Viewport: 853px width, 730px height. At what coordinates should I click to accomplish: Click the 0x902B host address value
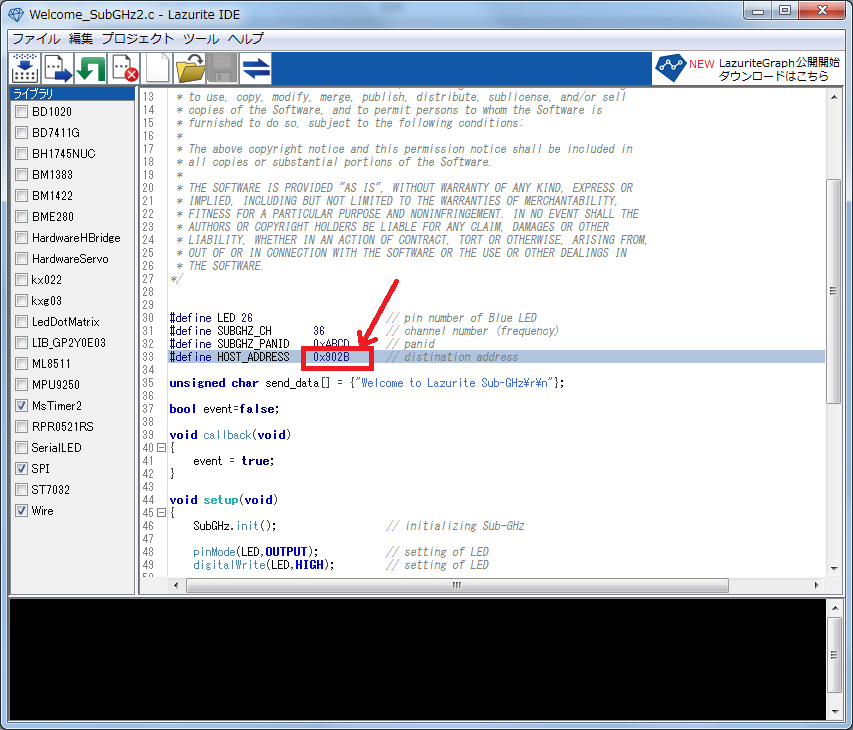[331, 357]
